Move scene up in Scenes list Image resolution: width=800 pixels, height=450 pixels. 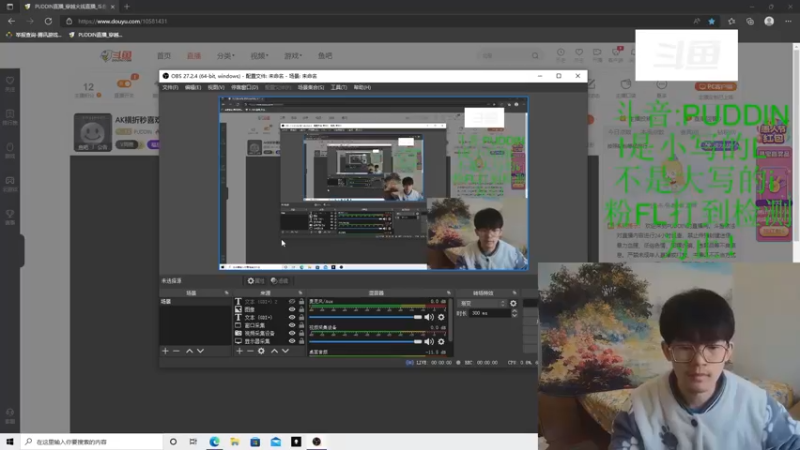pos(189,351)
